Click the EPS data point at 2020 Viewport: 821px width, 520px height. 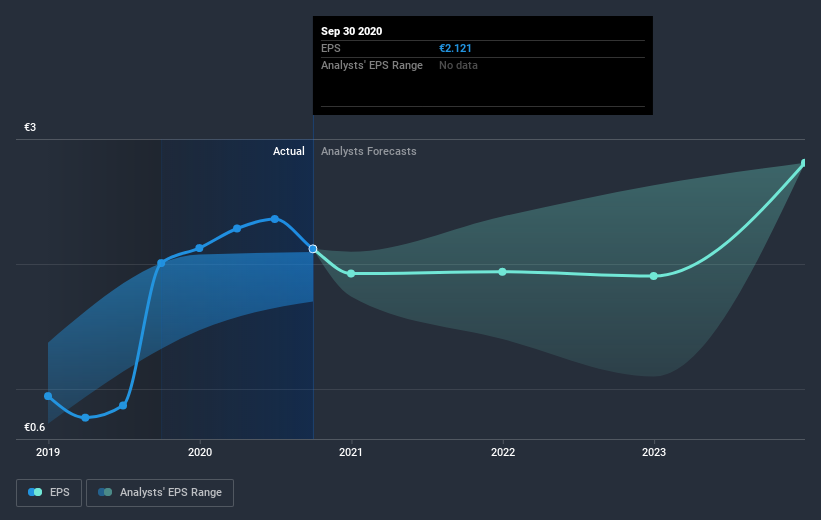(199, 248)
